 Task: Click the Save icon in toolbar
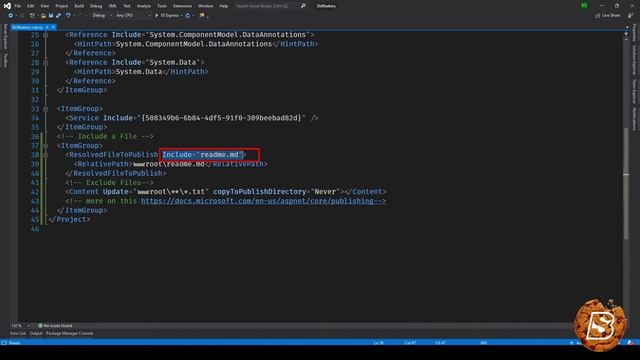(51, 16)
